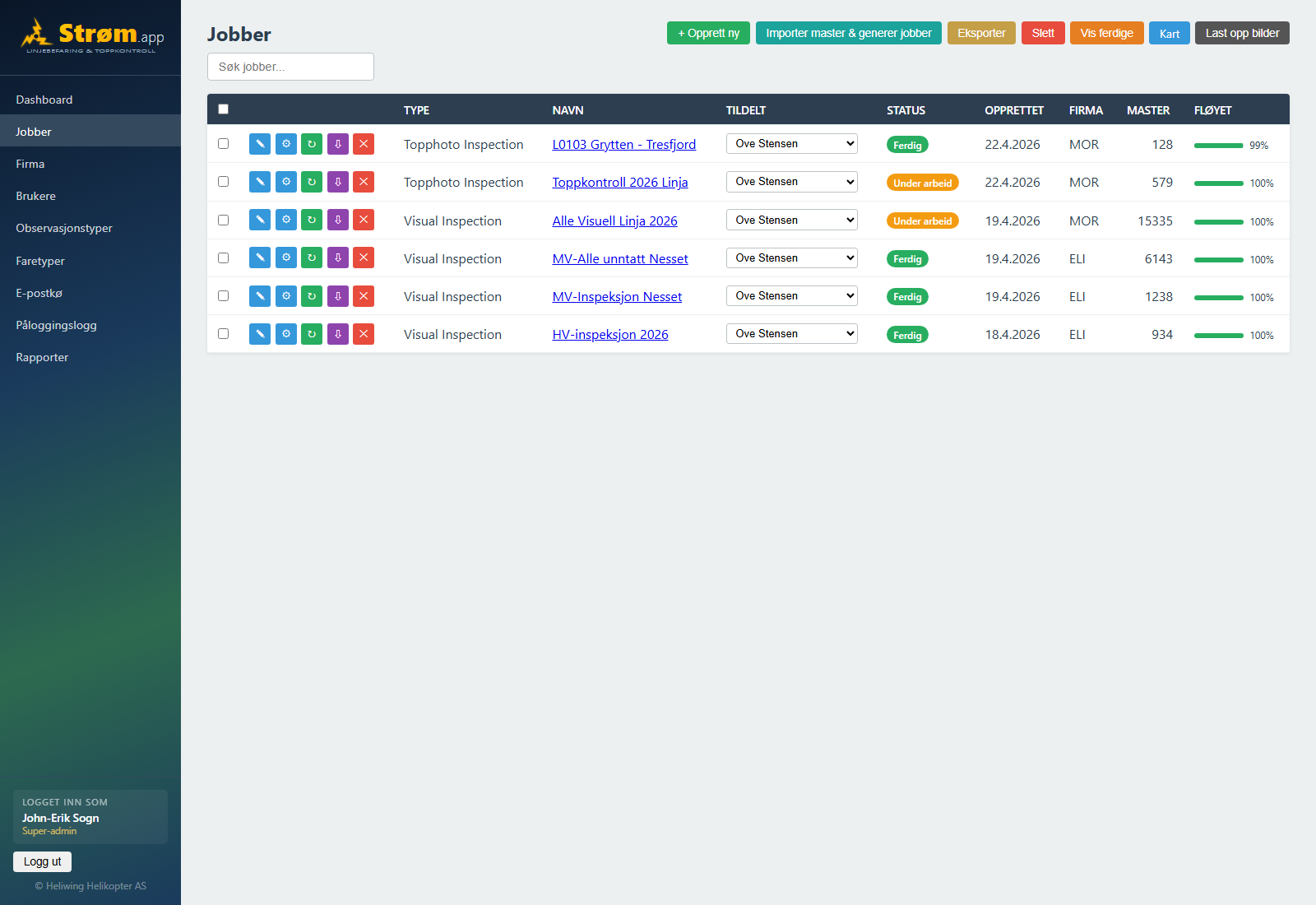Click progress bar in Toppkontroll 2026 Linja row

[x=1218, y=183]
